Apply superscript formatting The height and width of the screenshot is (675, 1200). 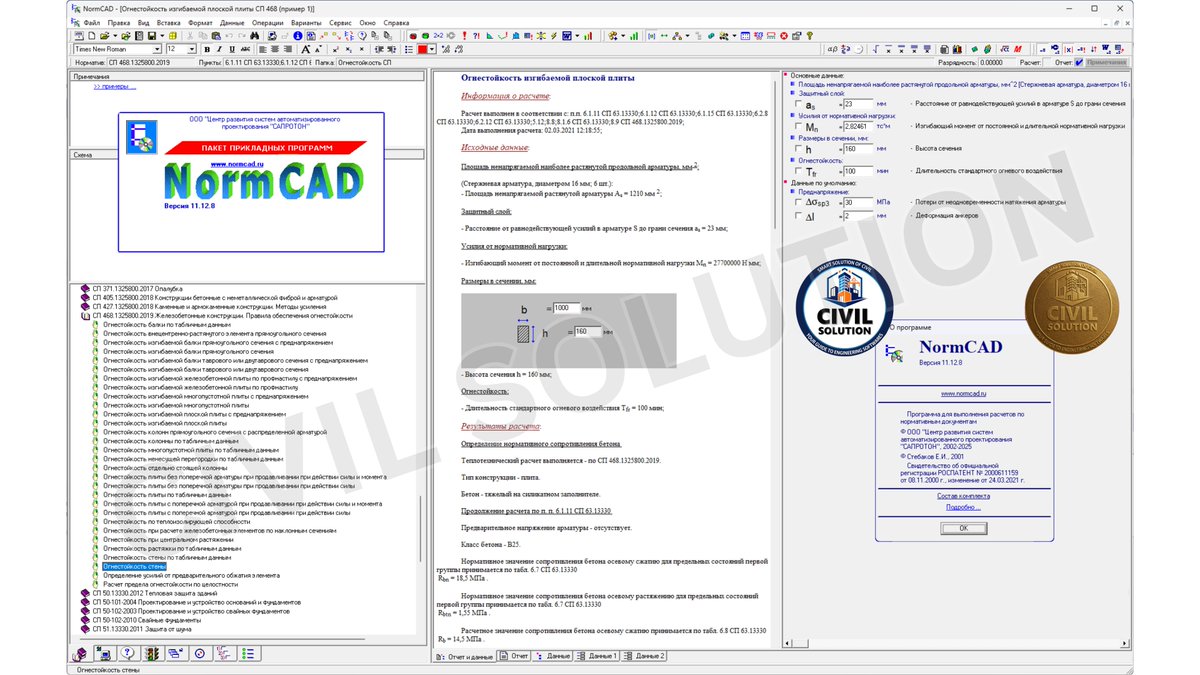(x=336, y=49)
